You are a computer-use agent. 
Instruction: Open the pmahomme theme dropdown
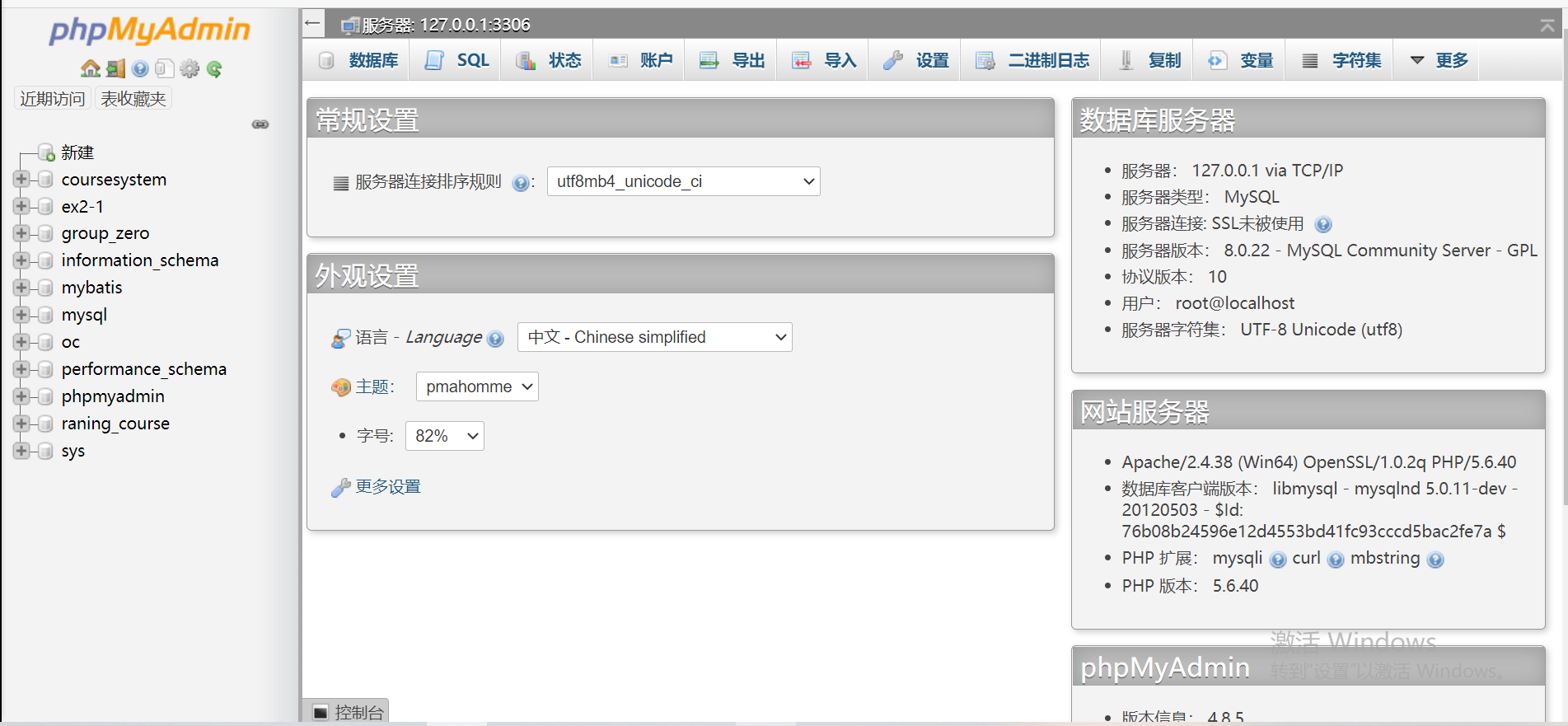(x=477, y=386)
